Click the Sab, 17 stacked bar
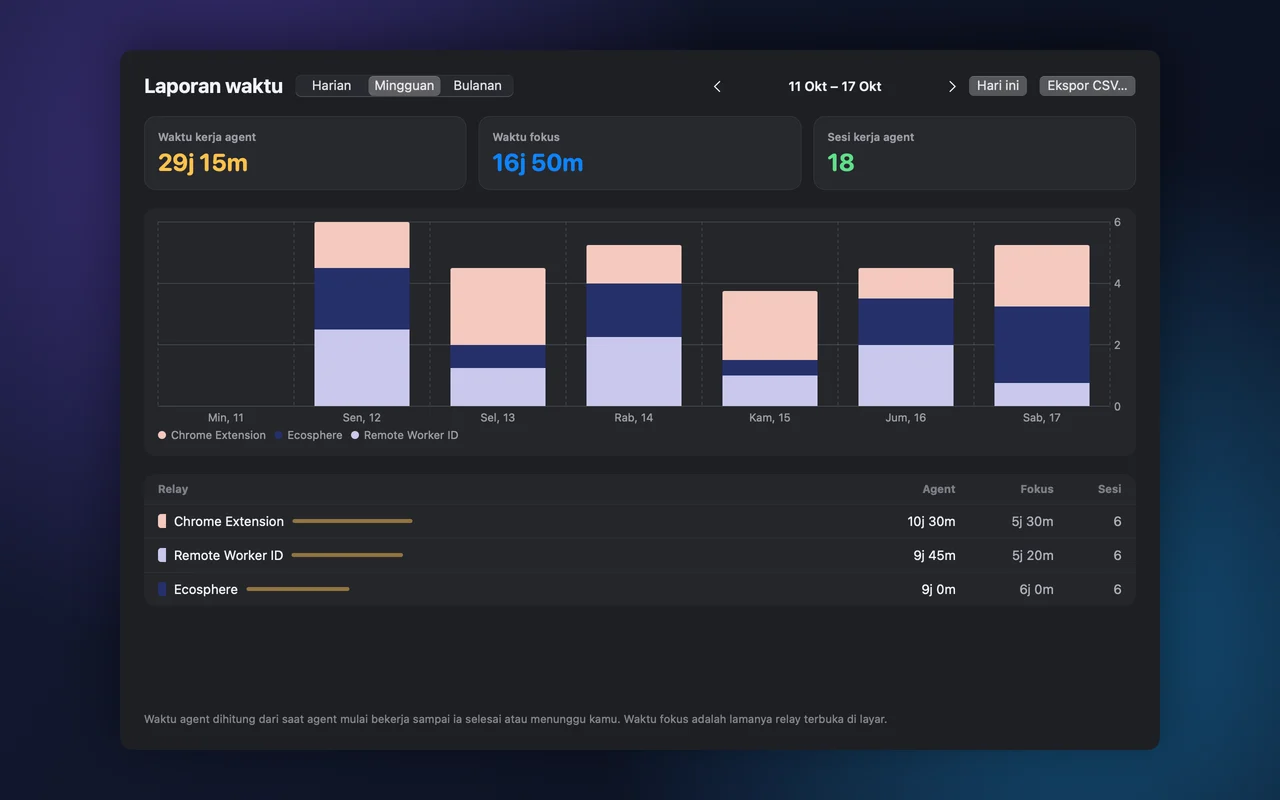Image resolution: width=1280 pixels, height=800 pixels. tap(1041, 325)
